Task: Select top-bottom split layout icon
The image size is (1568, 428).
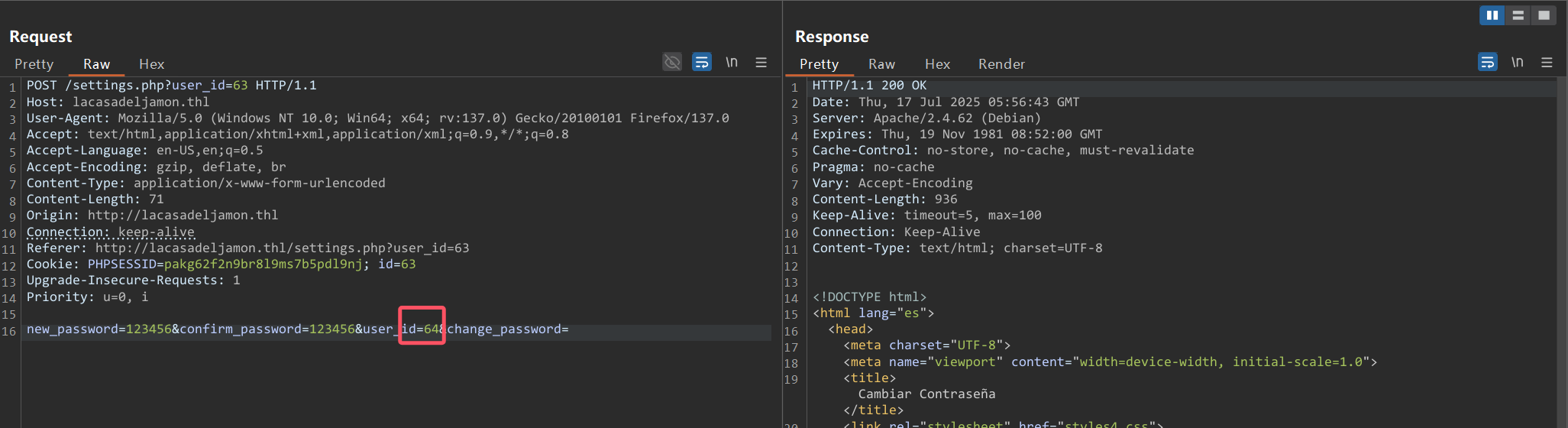Action: click(1518, 15)
